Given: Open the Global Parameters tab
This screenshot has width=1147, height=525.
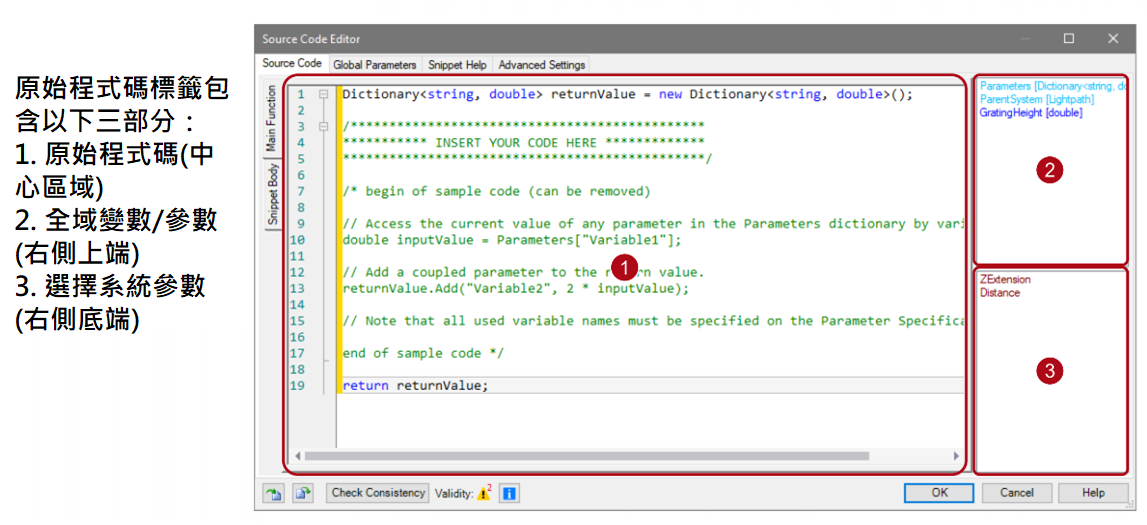Looking at the screenshot, I should [375, 65].
